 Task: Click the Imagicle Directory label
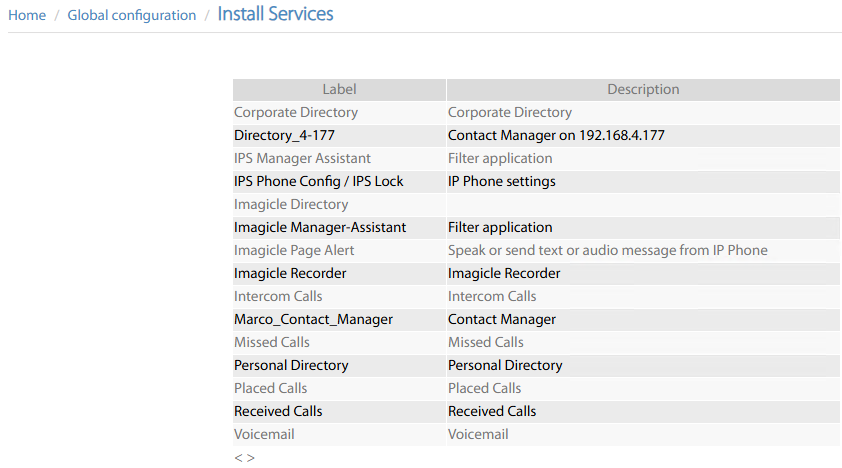pyautogui.click(x=291, y=204)
